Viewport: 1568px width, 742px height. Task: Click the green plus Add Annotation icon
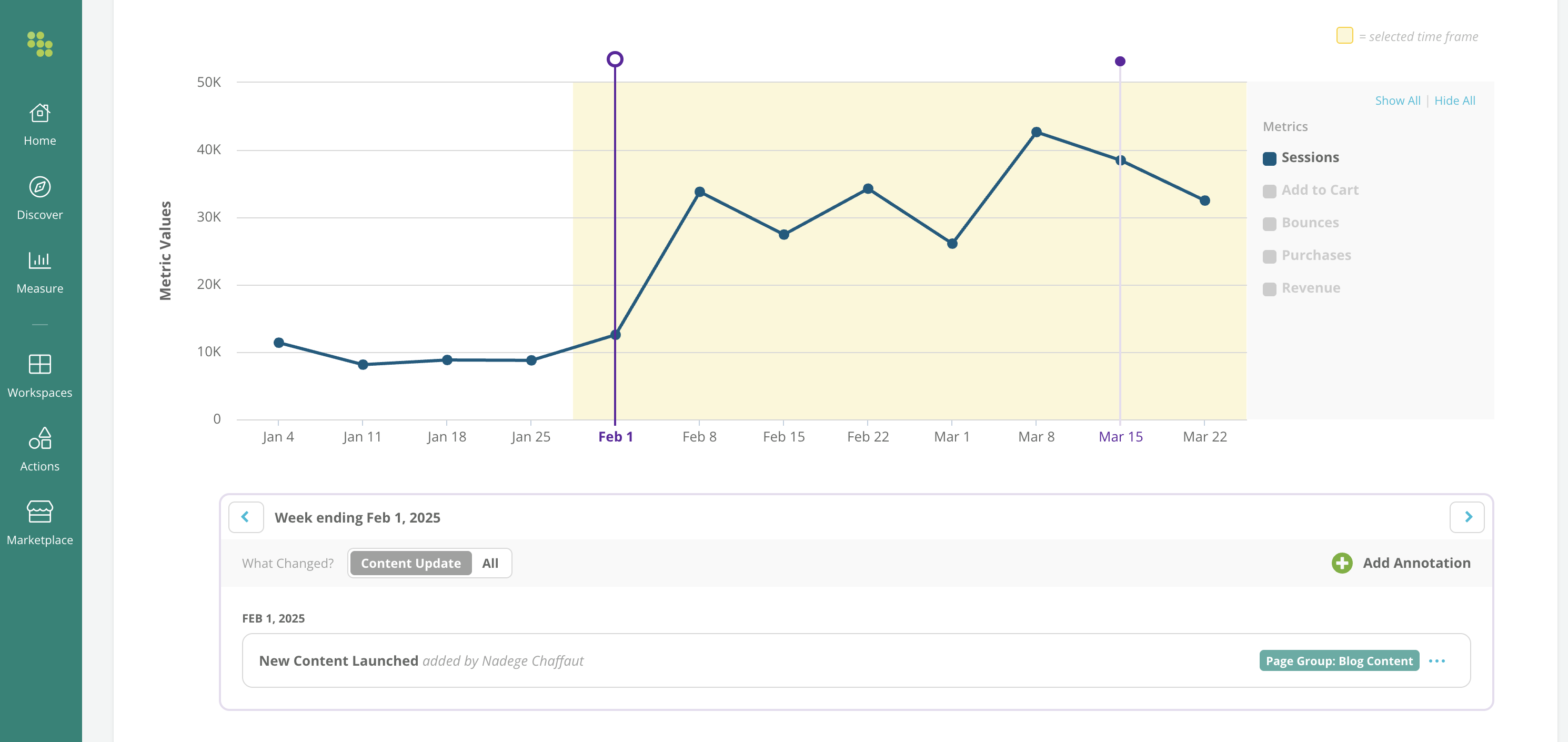pos(1342,563)
